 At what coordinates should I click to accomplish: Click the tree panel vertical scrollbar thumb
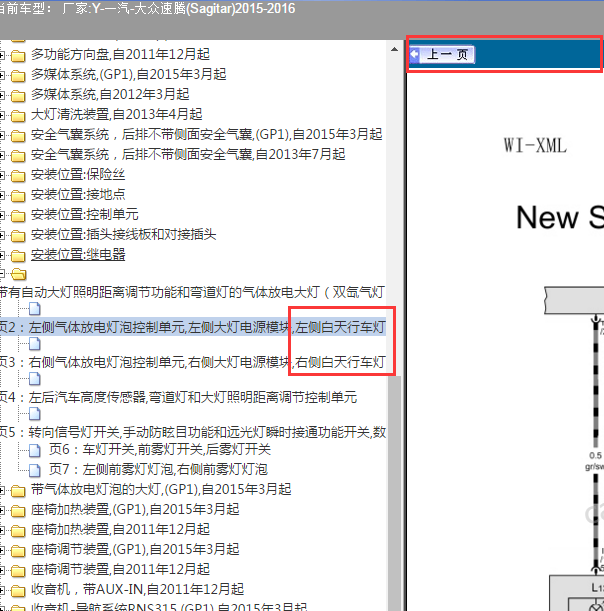(x=394, y=493)
